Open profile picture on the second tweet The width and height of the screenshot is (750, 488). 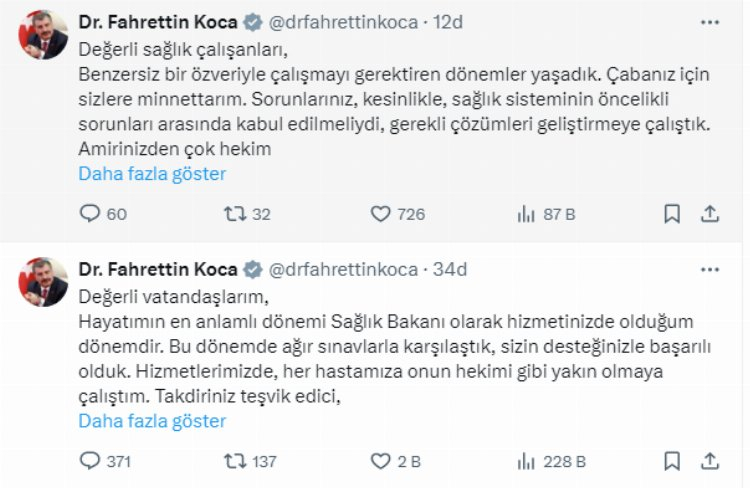pyautogui.click(x=43, y=282)
